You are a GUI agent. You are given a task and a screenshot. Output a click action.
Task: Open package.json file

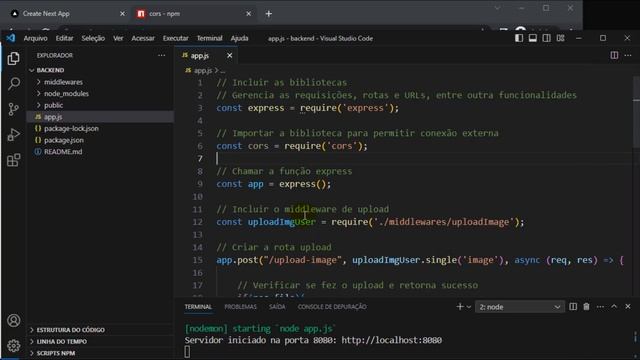(x=100, y=140)
